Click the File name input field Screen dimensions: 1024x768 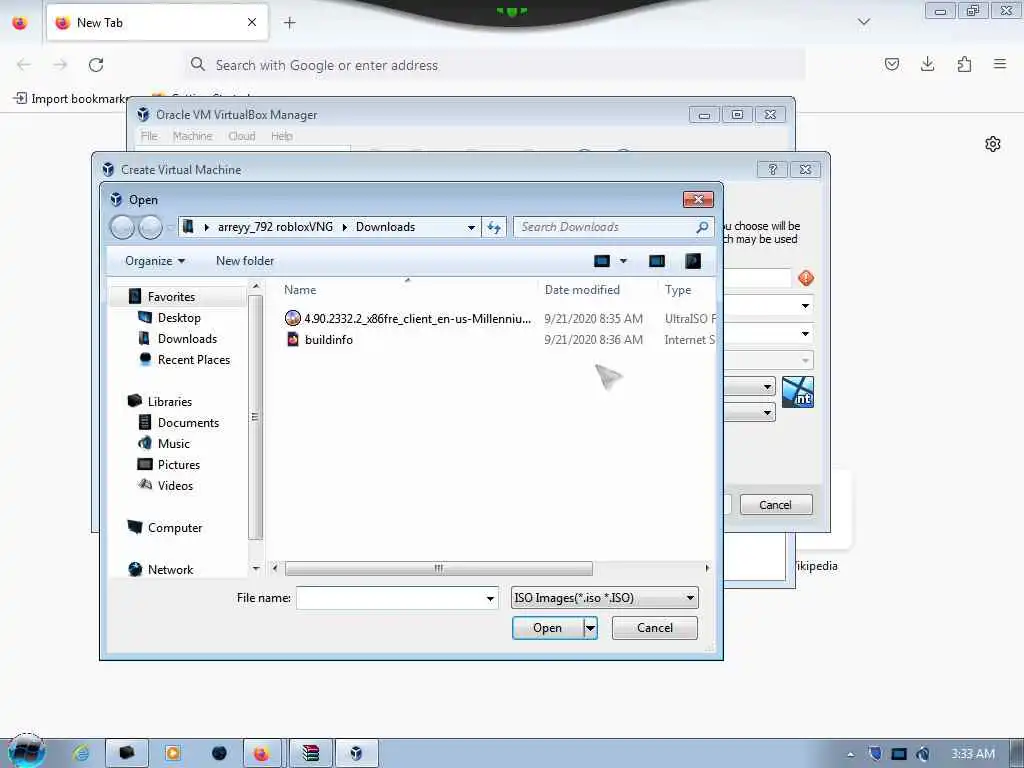click(391, 598)
